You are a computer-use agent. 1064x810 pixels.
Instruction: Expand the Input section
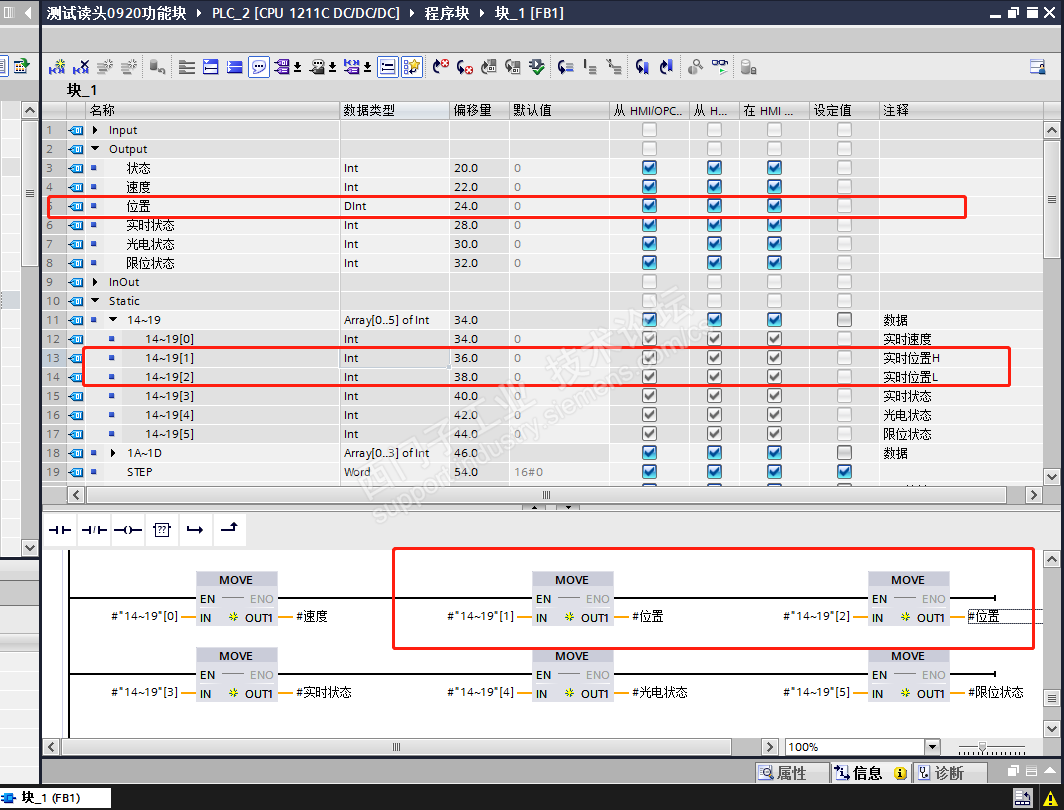point(95,130)
